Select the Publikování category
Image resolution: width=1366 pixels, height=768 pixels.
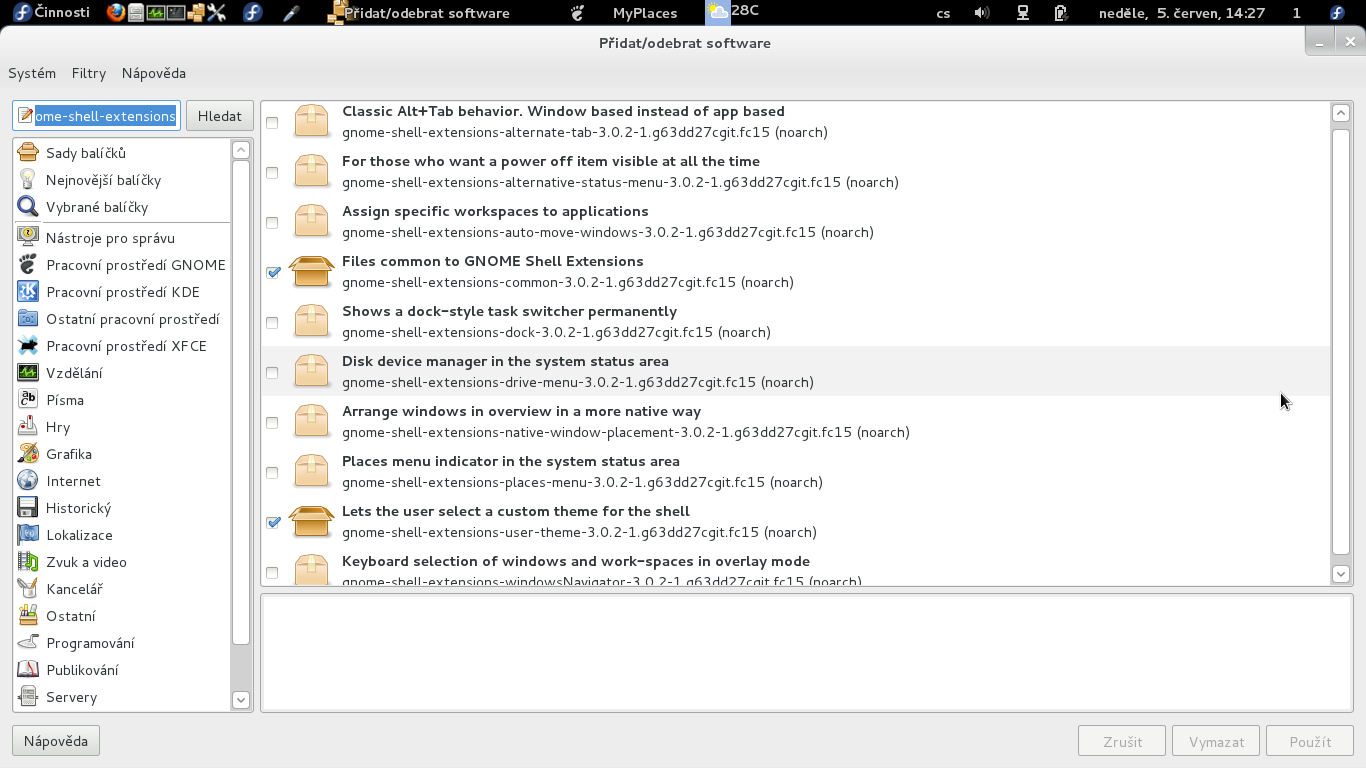pyautogui.click(x=122, y=670)
